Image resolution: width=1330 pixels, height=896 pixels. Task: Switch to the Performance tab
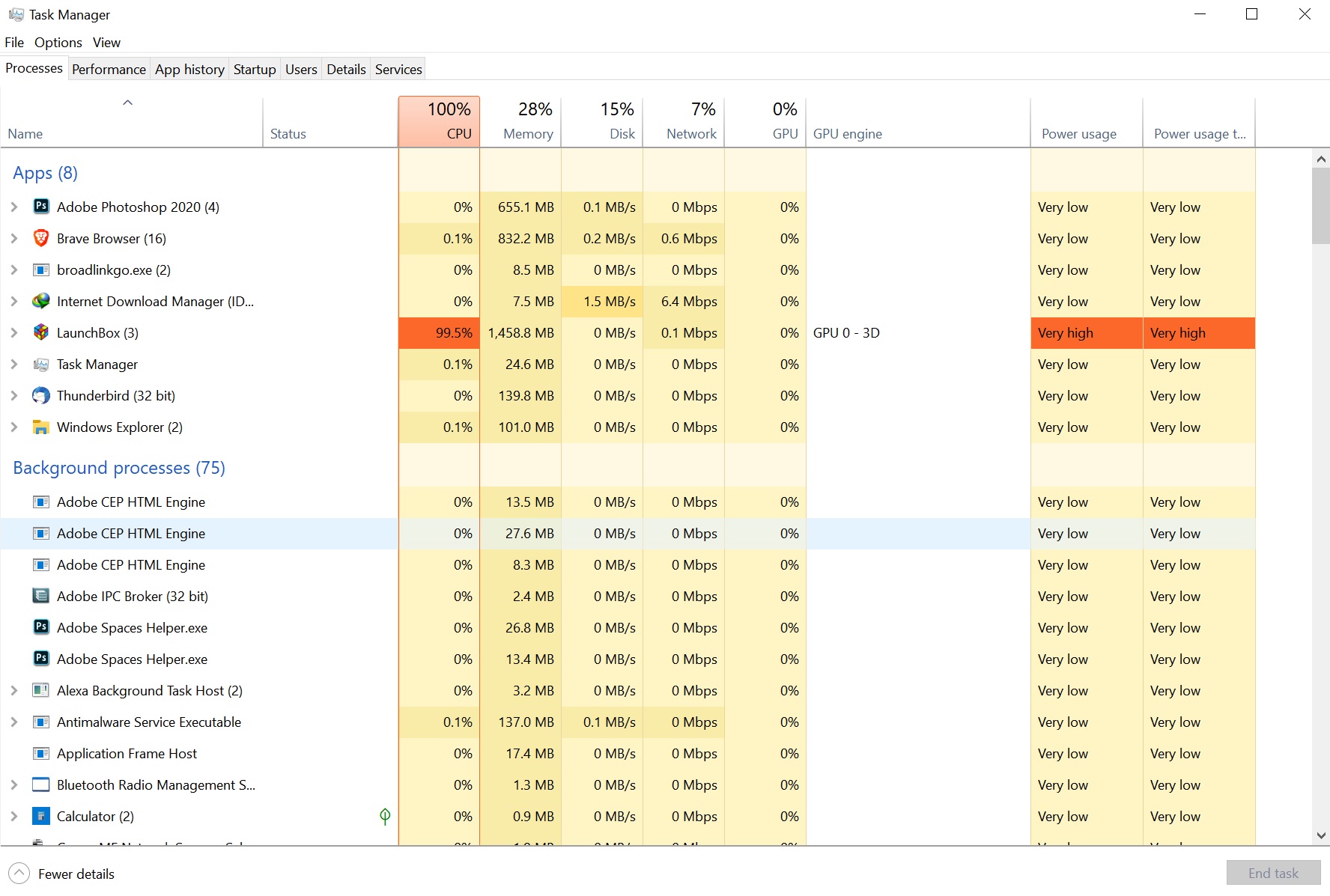(x=109, y=69)
